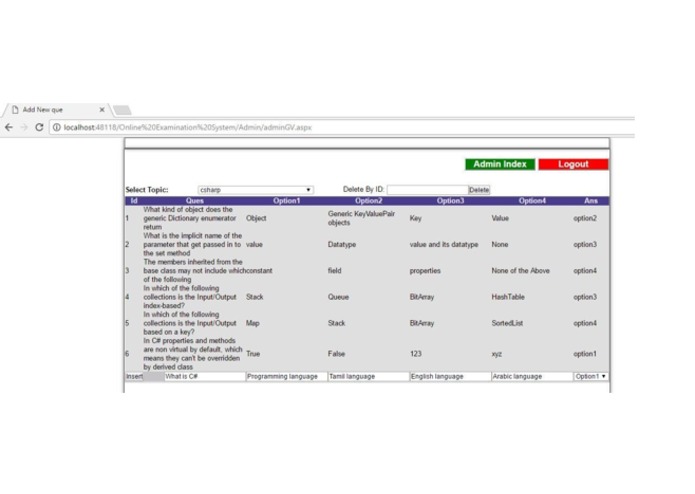Click the Insert button in footer row
Image resolution: width=695 pixels, height=494 pixels.
(x=134, y=377)
